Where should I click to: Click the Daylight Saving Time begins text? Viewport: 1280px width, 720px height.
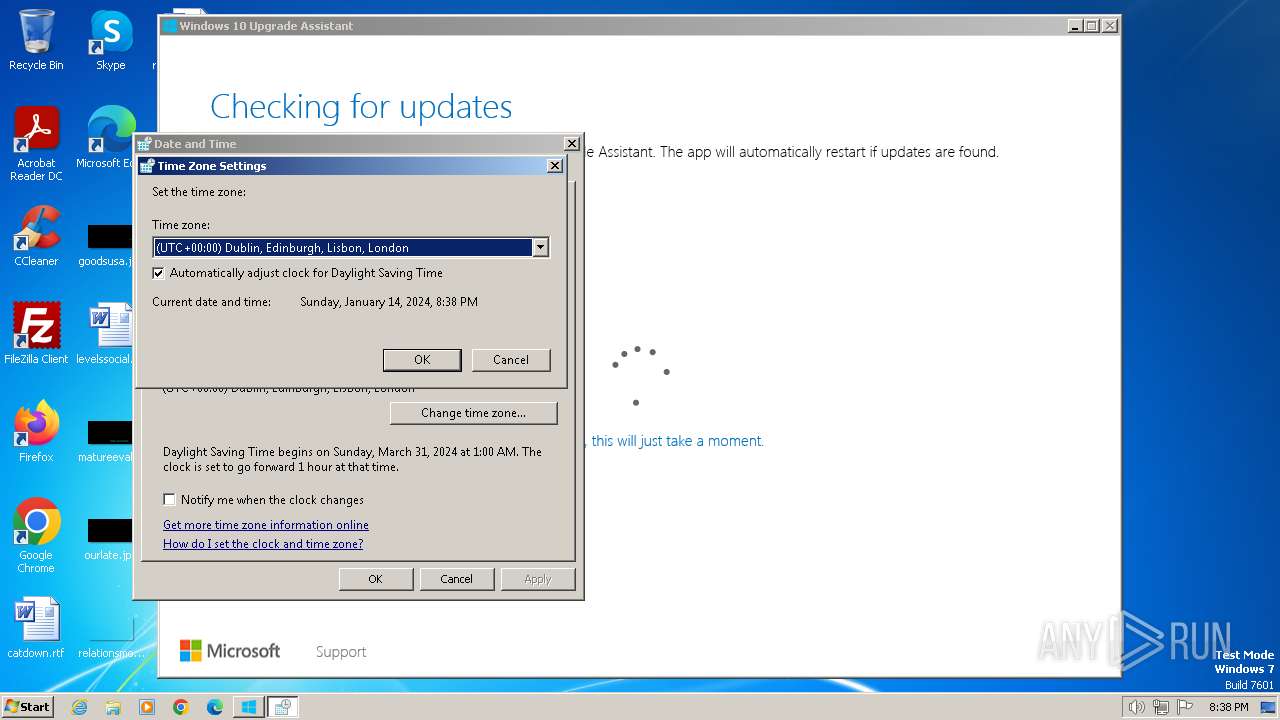352,459
